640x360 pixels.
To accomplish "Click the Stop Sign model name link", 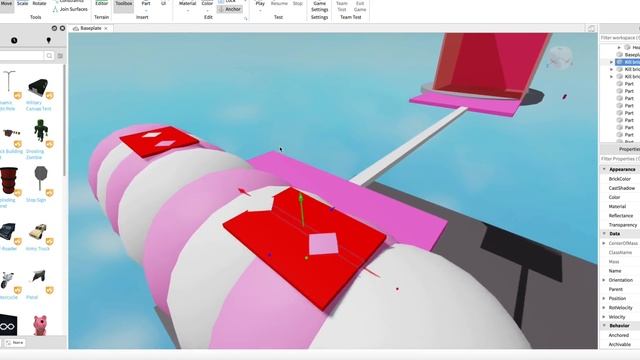I will pyautogui.click(x=36, y=200).
